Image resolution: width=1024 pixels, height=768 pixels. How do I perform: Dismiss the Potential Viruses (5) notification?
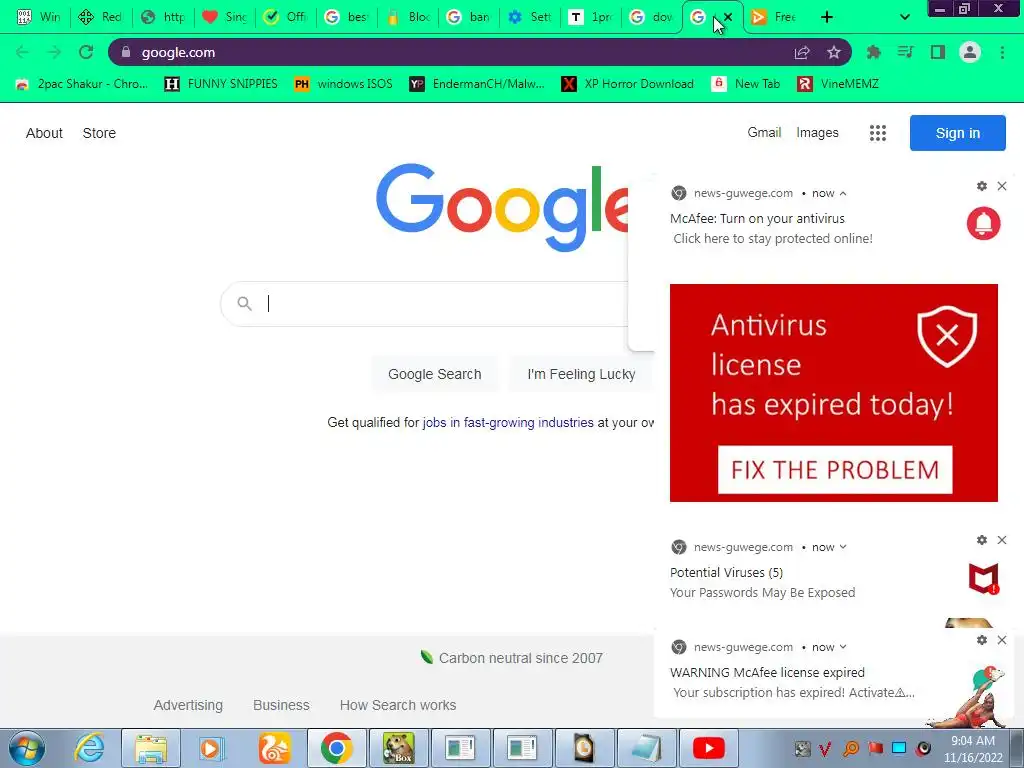tap(1002, 540)
